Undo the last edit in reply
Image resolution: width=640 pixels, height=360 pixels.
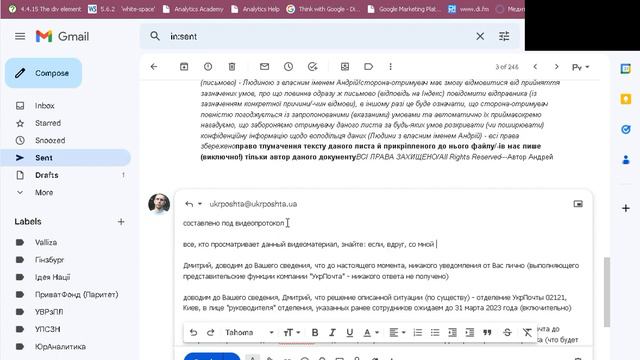click(x=193, y=333)
